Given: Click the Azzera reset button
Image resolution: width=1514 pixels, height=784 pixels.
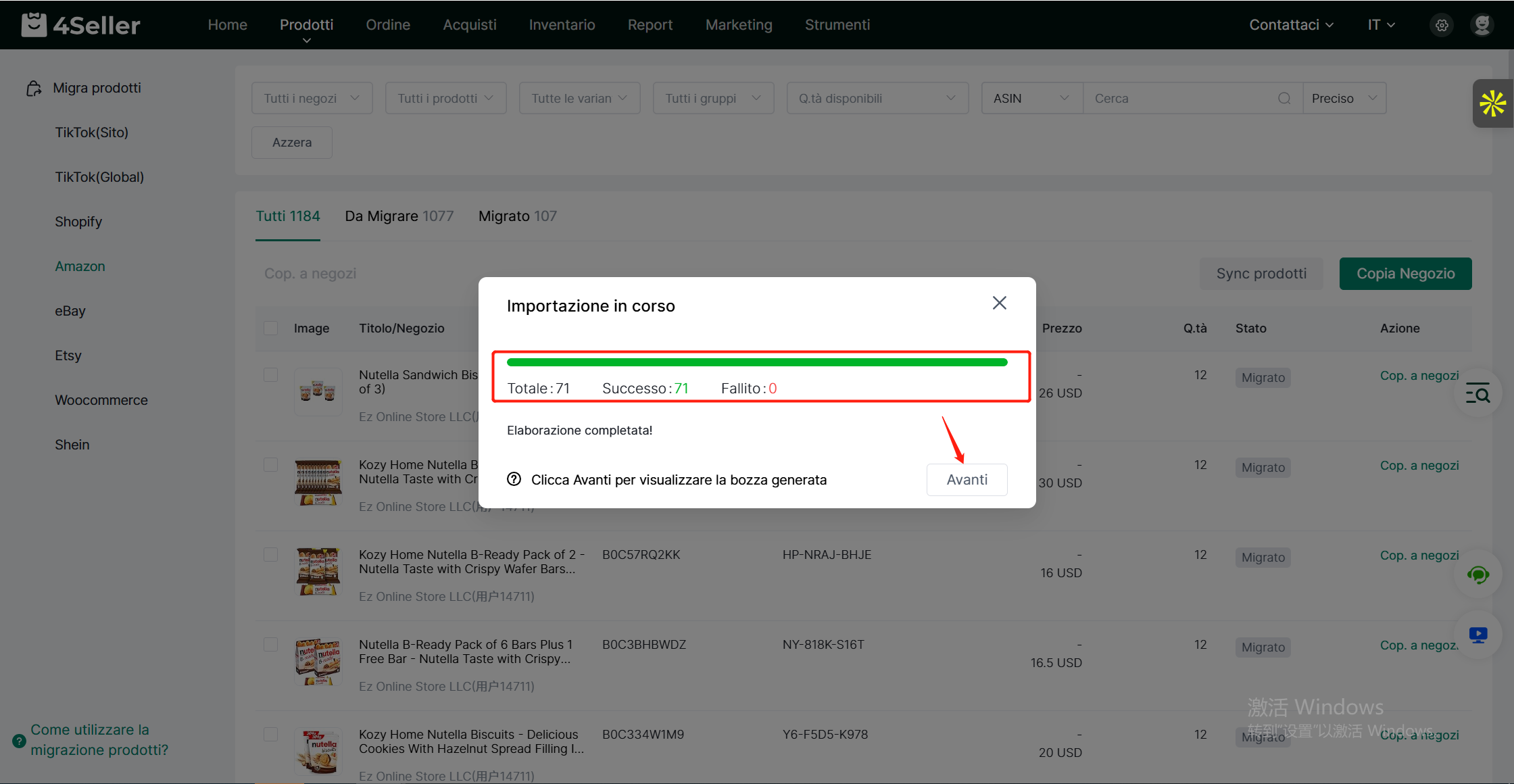Looking at the screenshot, I should (x=292, y=143).
